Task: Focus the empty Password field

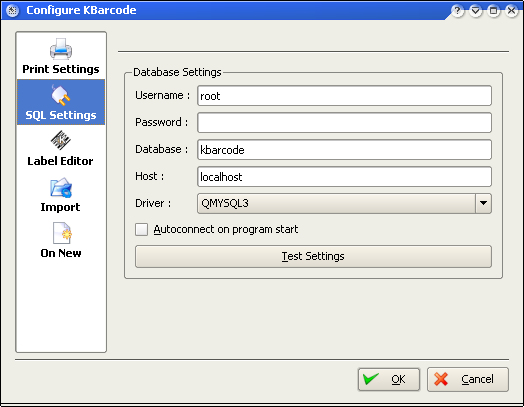Action: (x=344, y=123)
